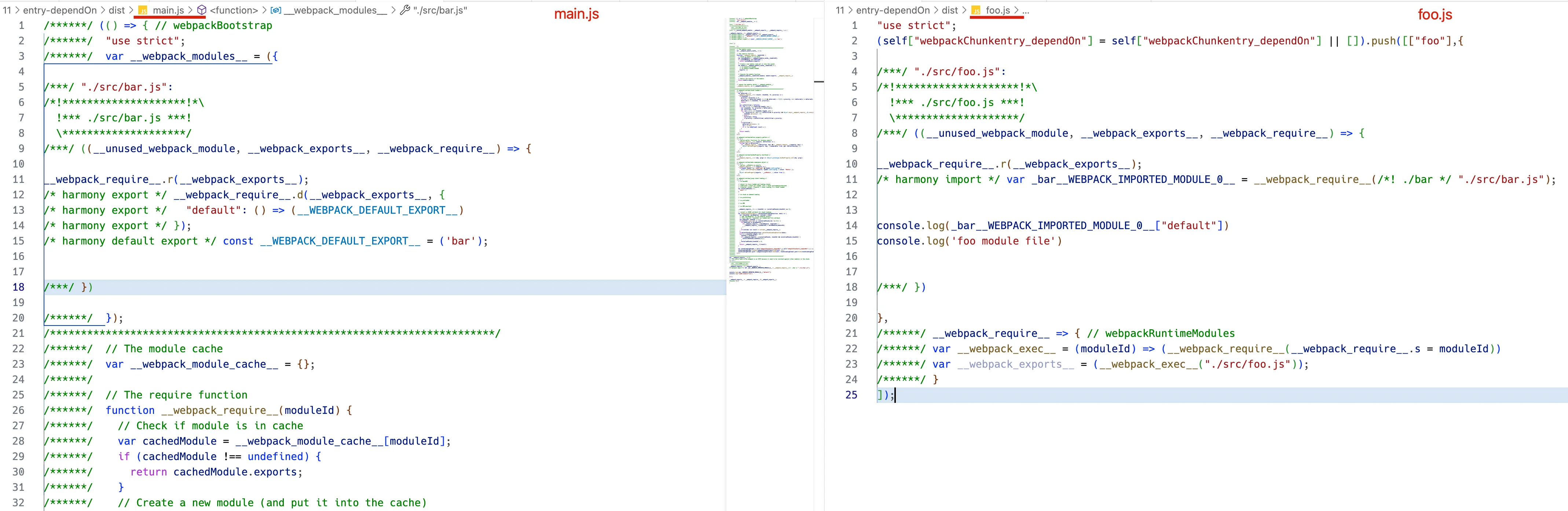Image resolution: width=1568 pixels, height=511 pixels.
Task: Click '"use strict";' on foo.js line 1
Action: pyautogui.click(x=916, y=26)
